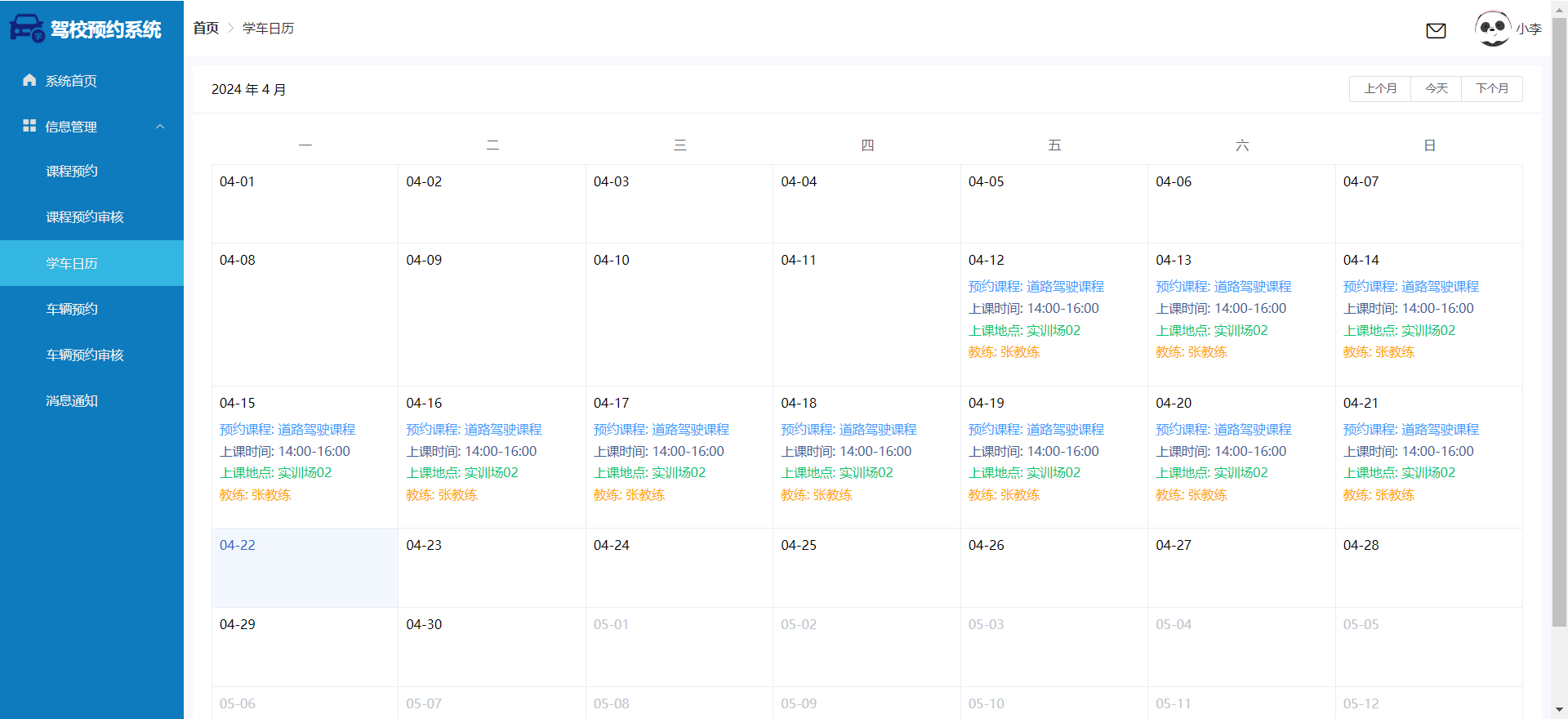1568x719 pixels.
Task: Click the 上个月 button
Action: [x=1380, y=88]
